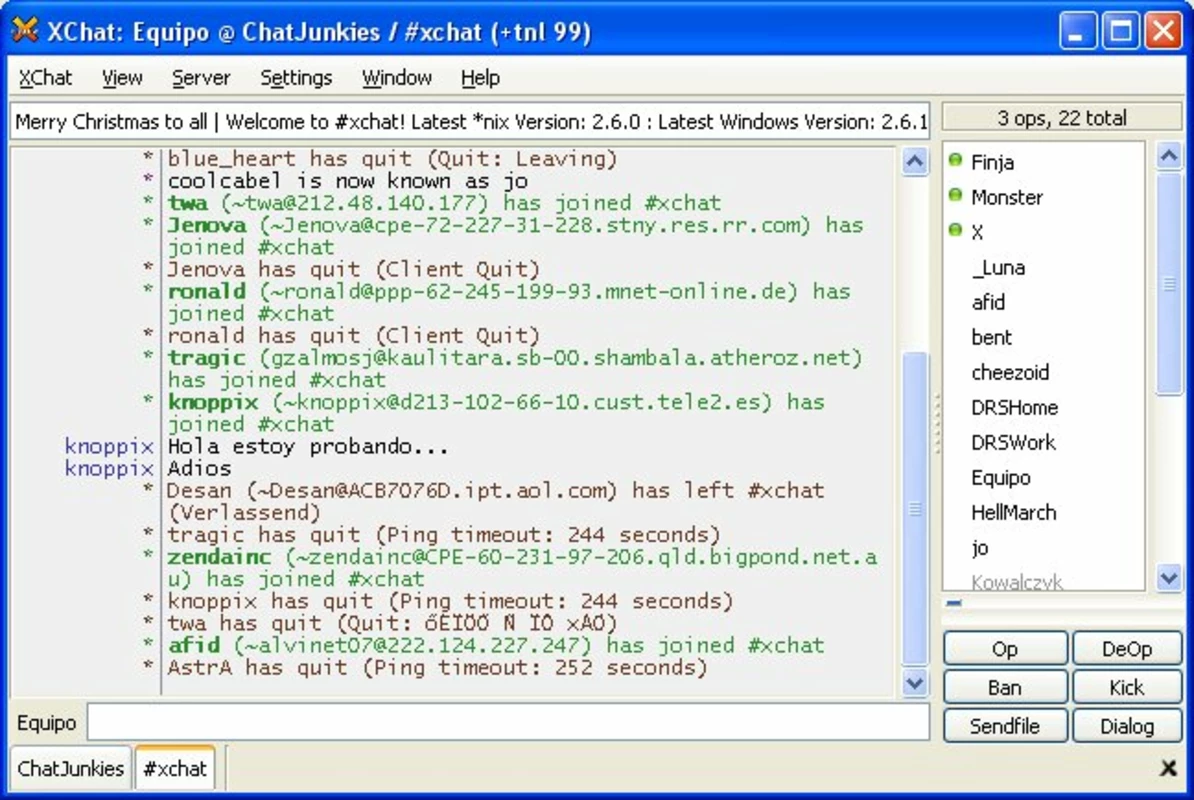Image resolution: width=1194 pixels, height=800 pixels.
Task: Open the Help menu
Action: [x=480, y=78]
